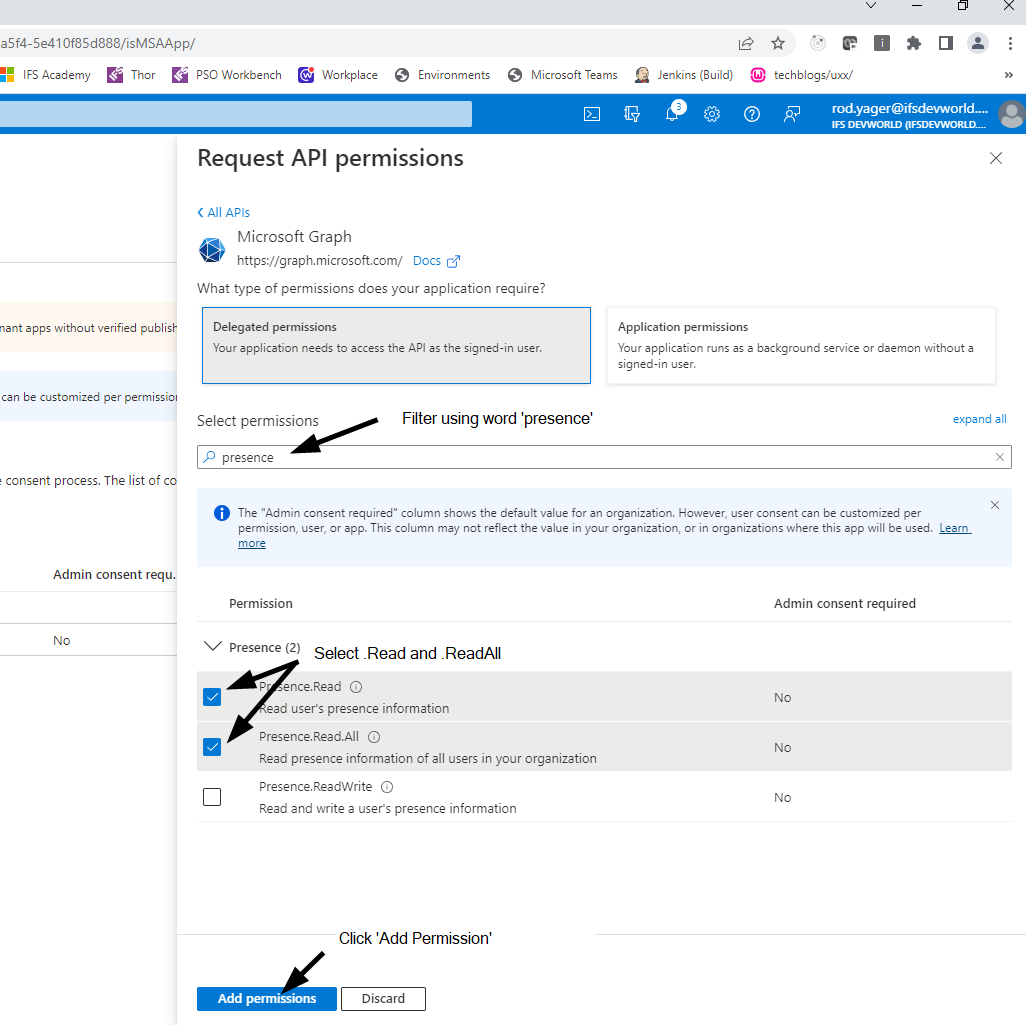Go back to All APIs link
Image resolution: width=1026 pixels, height=1025 pixels.
click(x=224, y=212)
